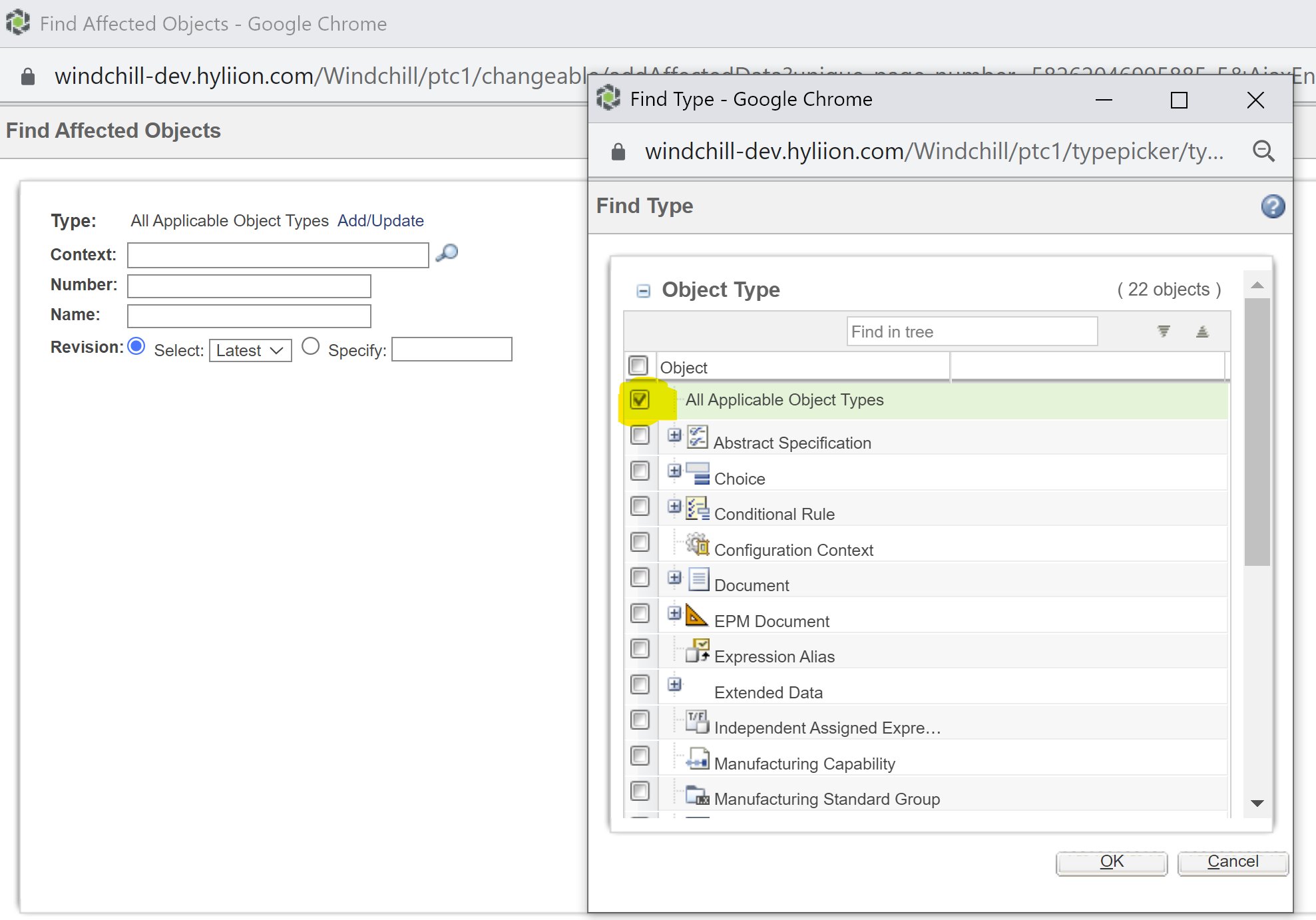Click the EPM Document triangle icon

(696, 615)
